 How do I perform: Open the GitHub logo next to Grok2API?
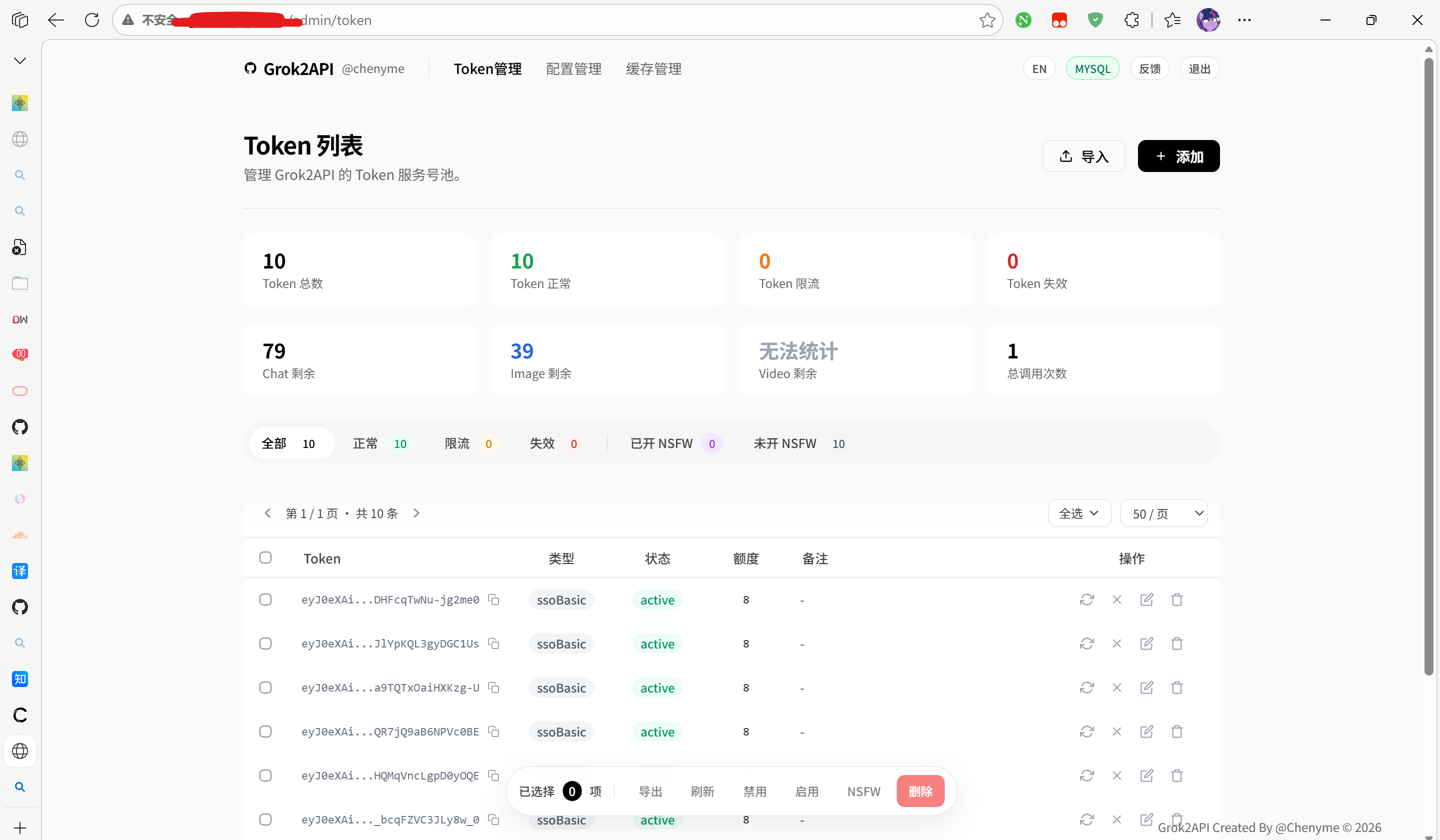pyautogui.click(x=250, y=68)
